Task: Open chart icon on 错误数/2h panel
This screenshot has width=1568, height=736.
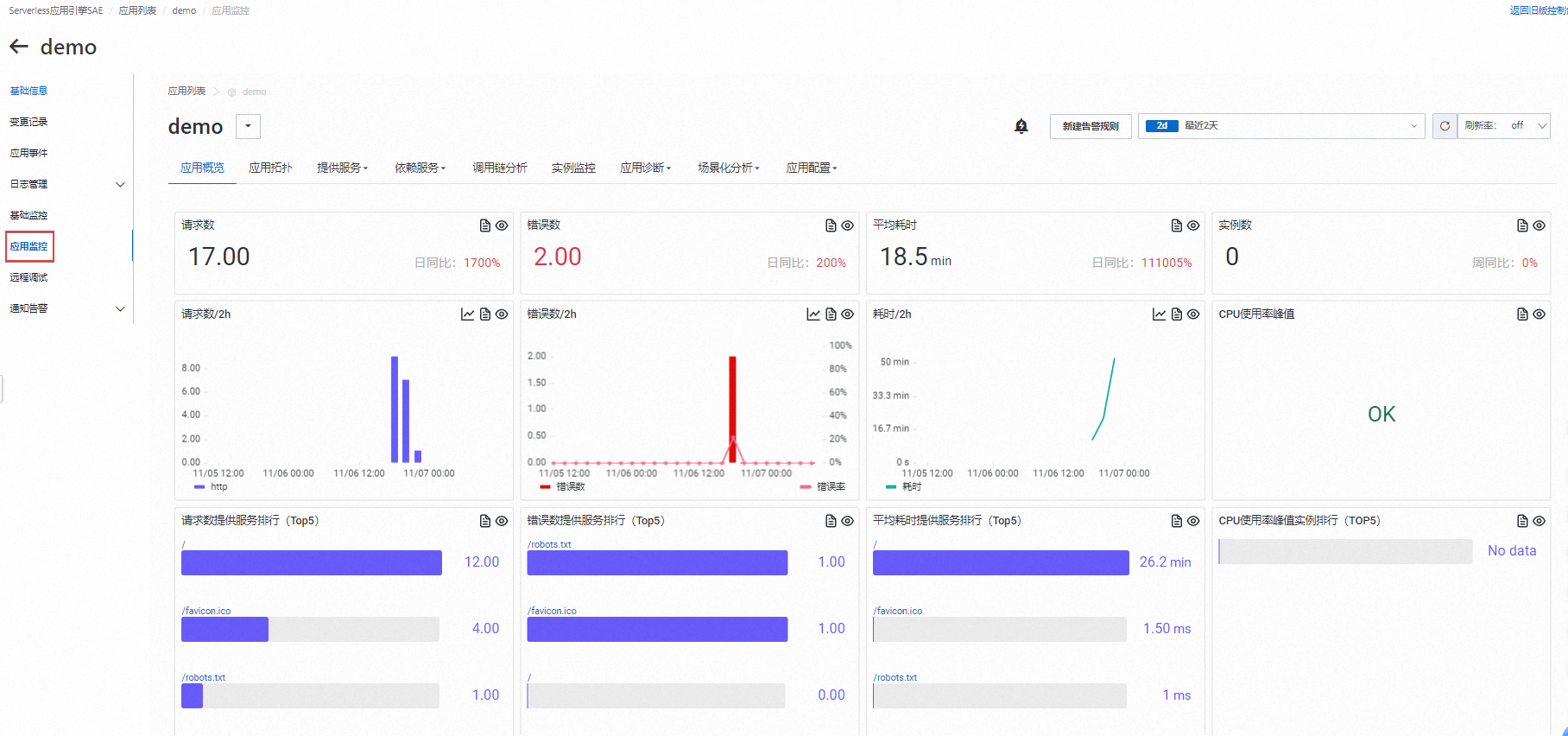Action: pyautogui.click(x=813, y=314)
